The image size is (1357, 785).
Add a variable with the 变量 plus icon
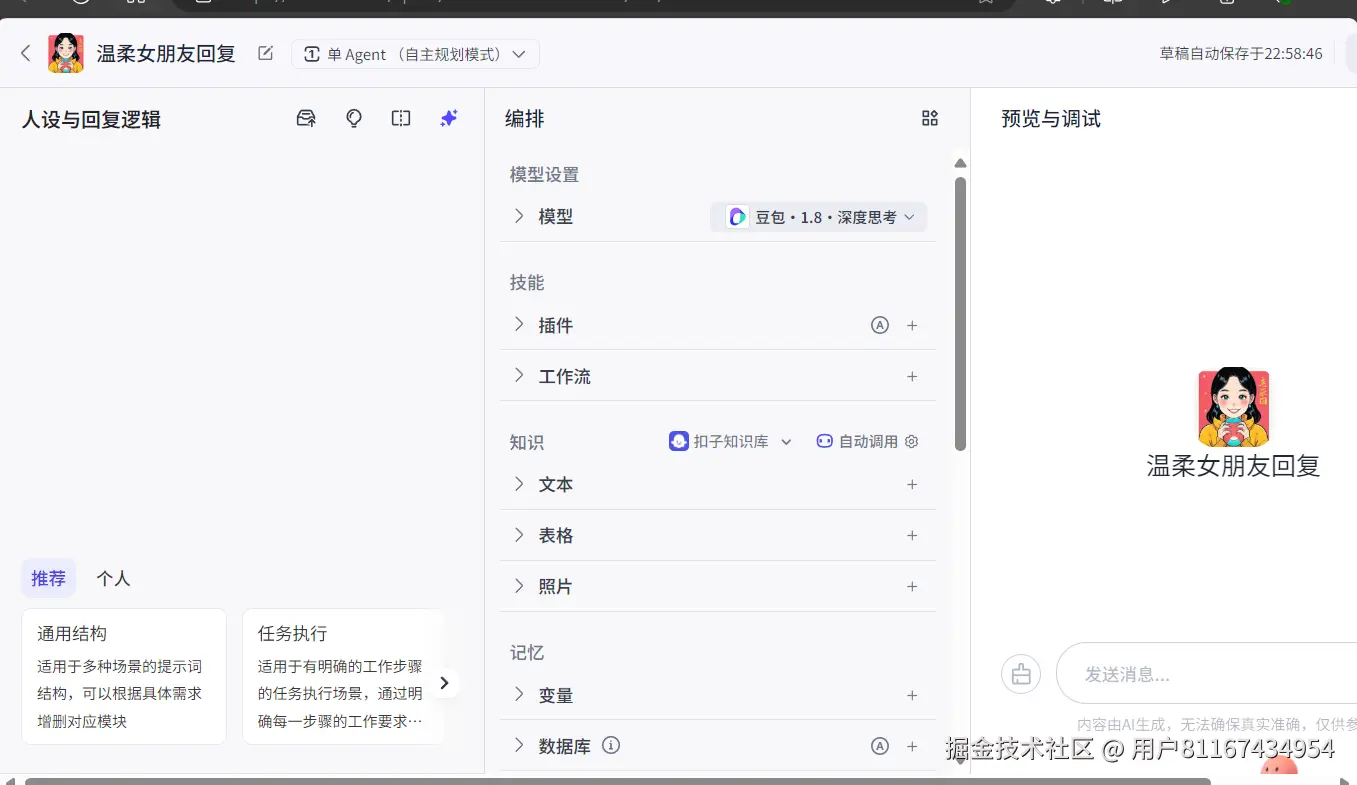(x=912, y=695)
